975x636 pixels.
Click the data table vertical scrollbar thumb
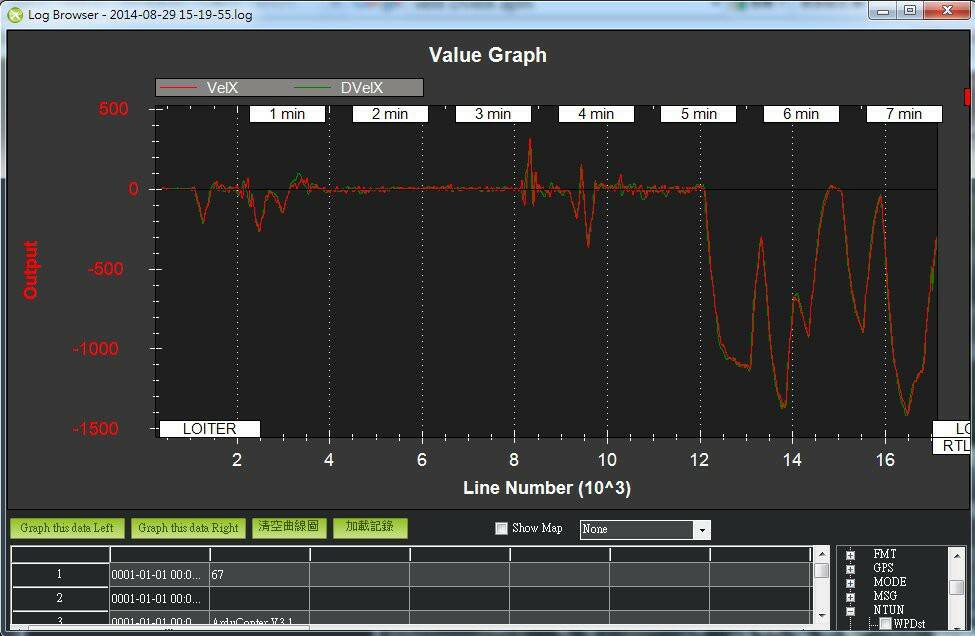click(821, 570)
